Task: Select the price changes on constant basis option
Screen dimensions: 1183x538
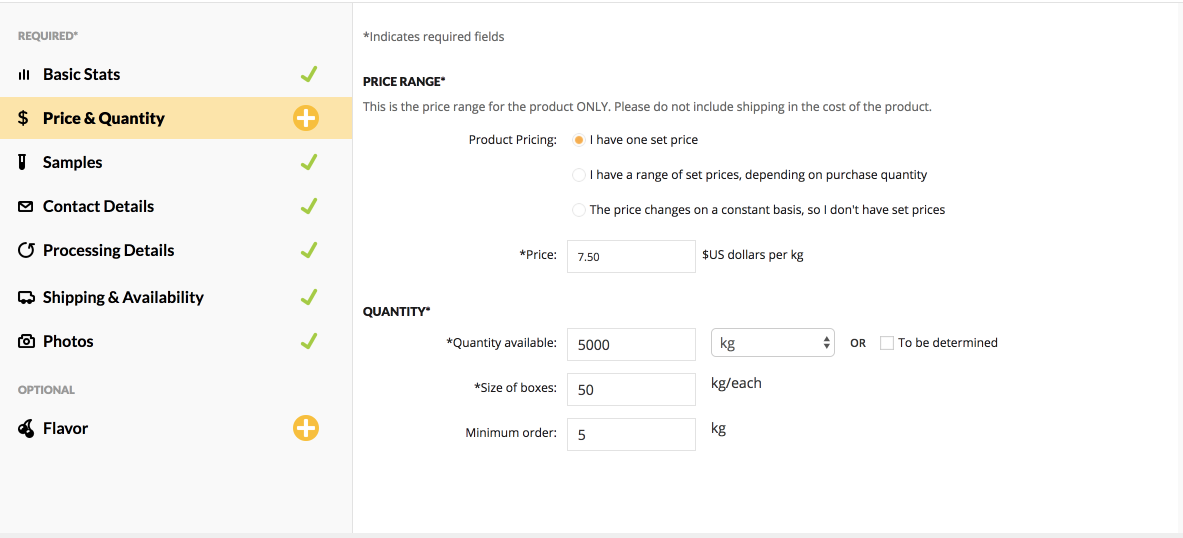Action: point(579,210)
